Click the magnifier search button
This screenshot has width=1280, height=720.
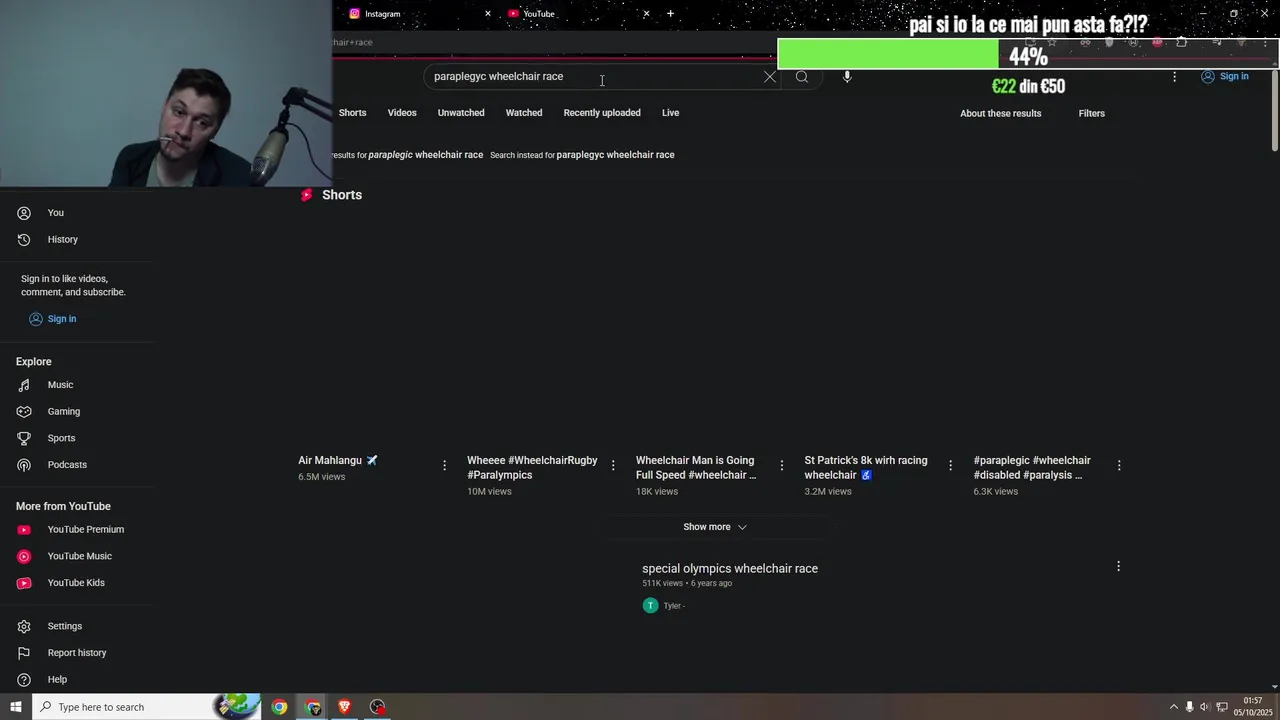pyautogui.click(x=802, y=77)
